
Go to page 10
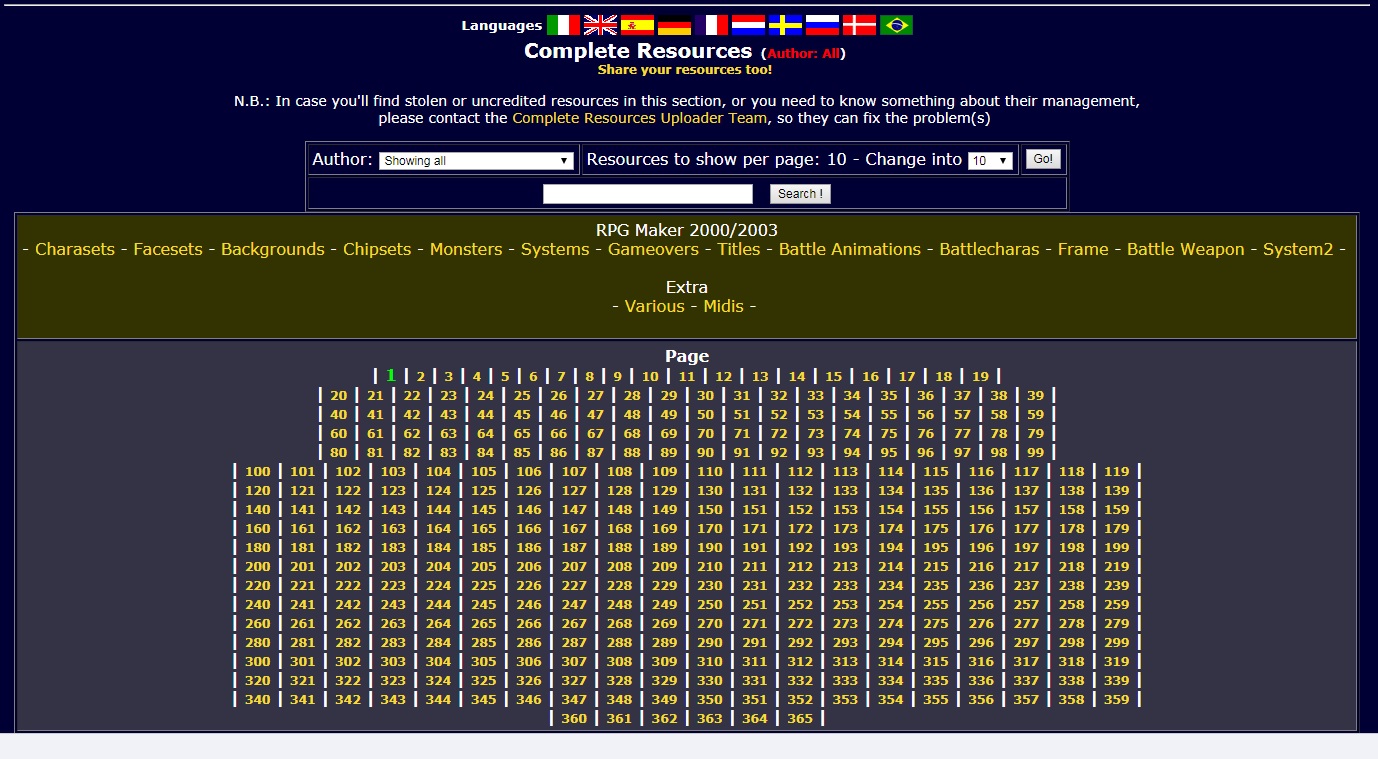tap(650, 377)
